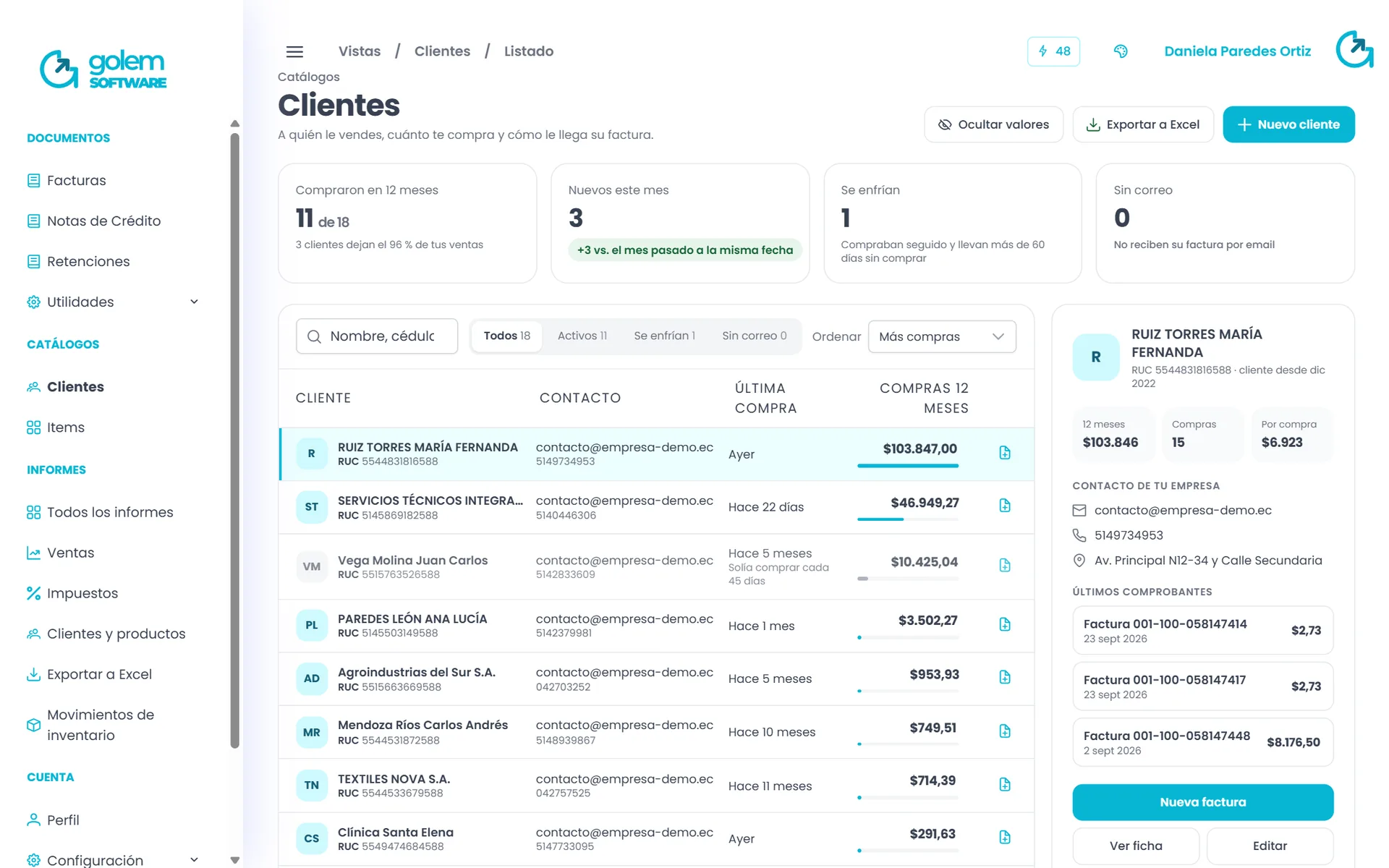The width and height of the screenshot is (1389, 868).
Task: Click sidebar scroll down arrow
Action: pyautogui.click(x=234, y=860)
